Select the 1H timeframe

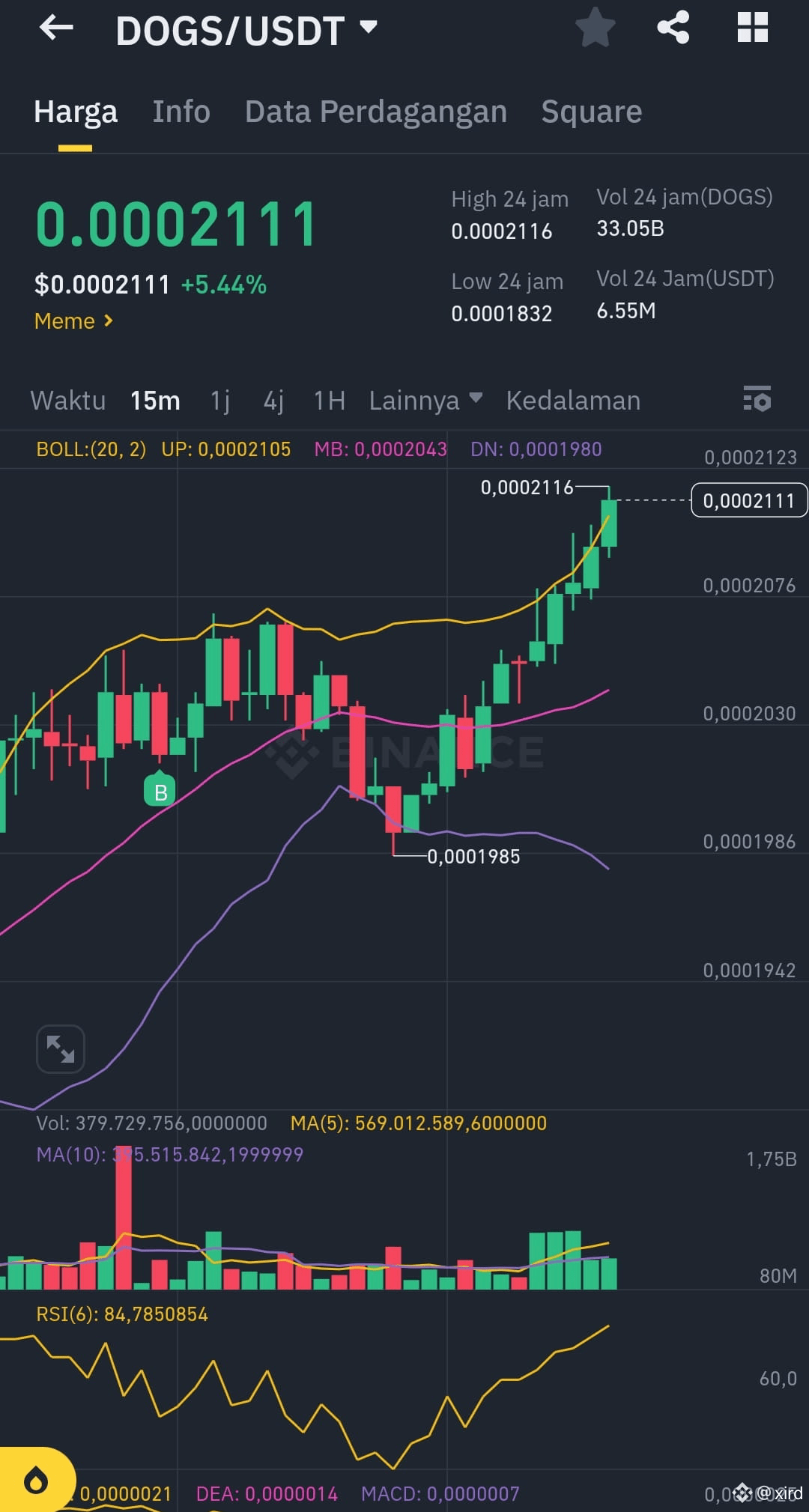tap(330, 401)
